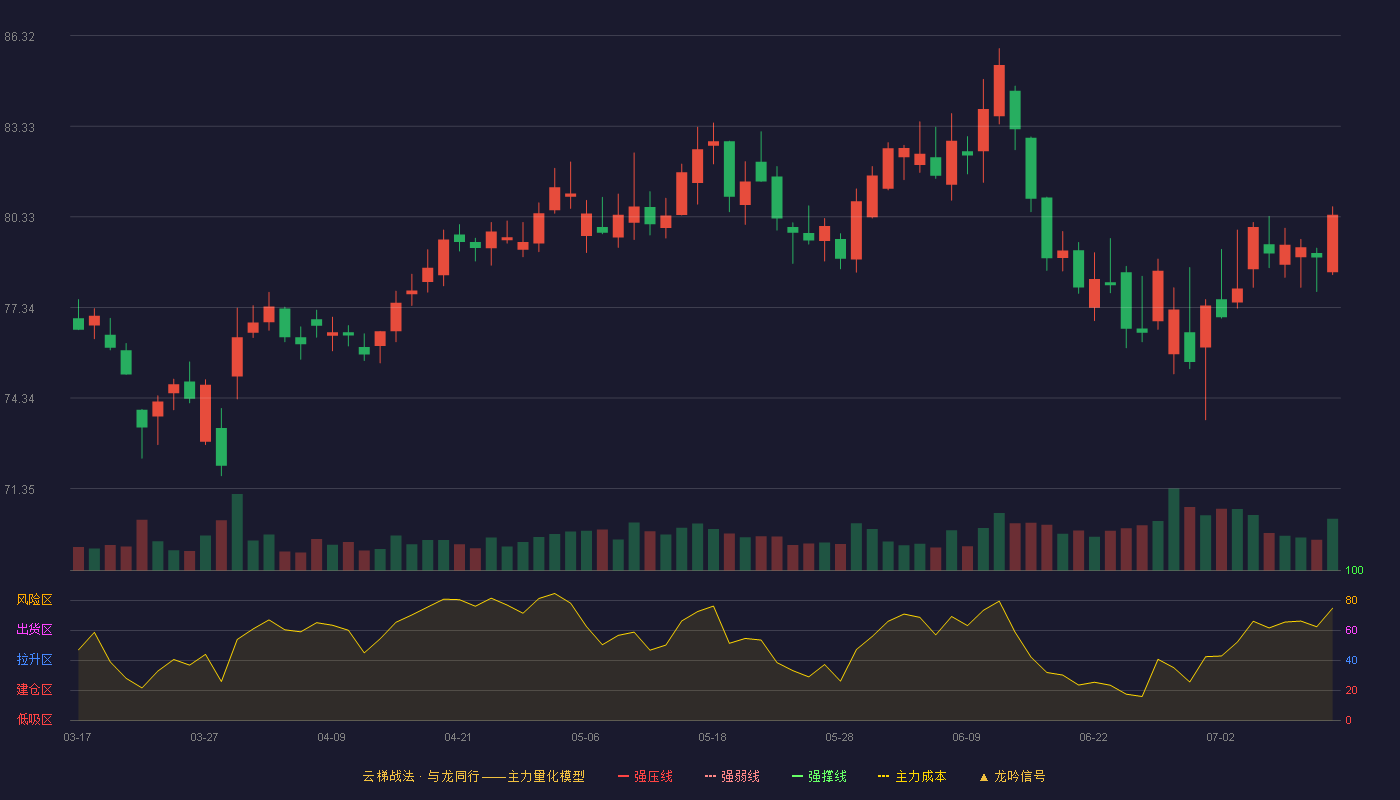Hide the 强压线 series via legend label

pos(653,776)
